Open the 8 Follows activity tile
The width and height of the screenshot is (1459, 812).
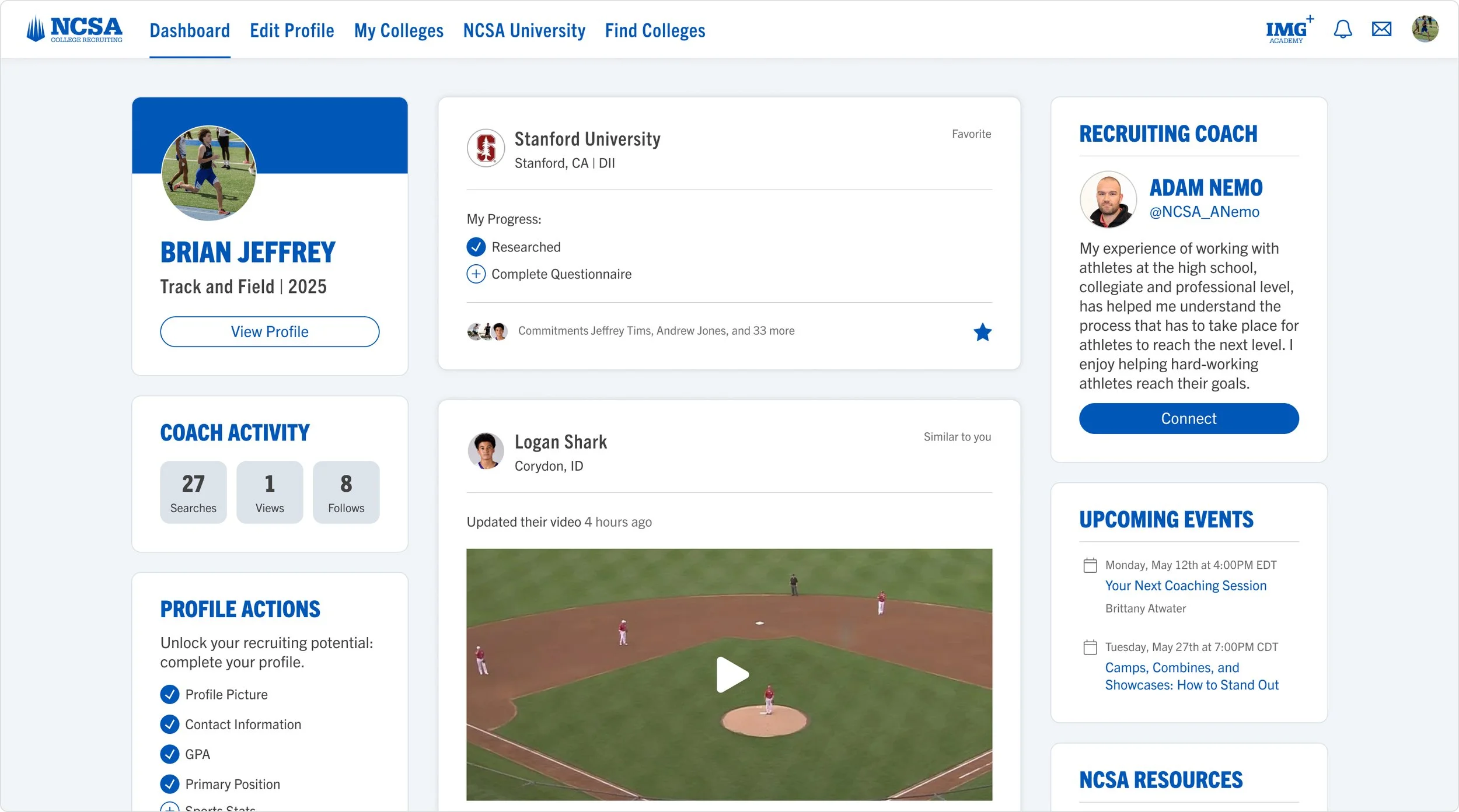click(346, 492)
